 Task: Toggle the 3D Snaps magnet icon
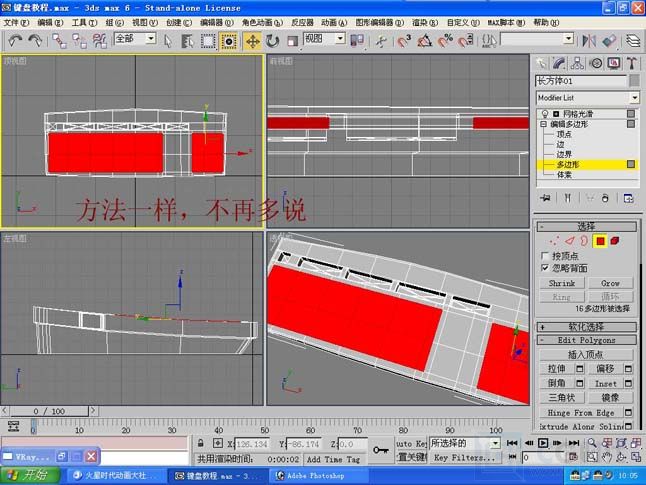click(x=404, y=41)
